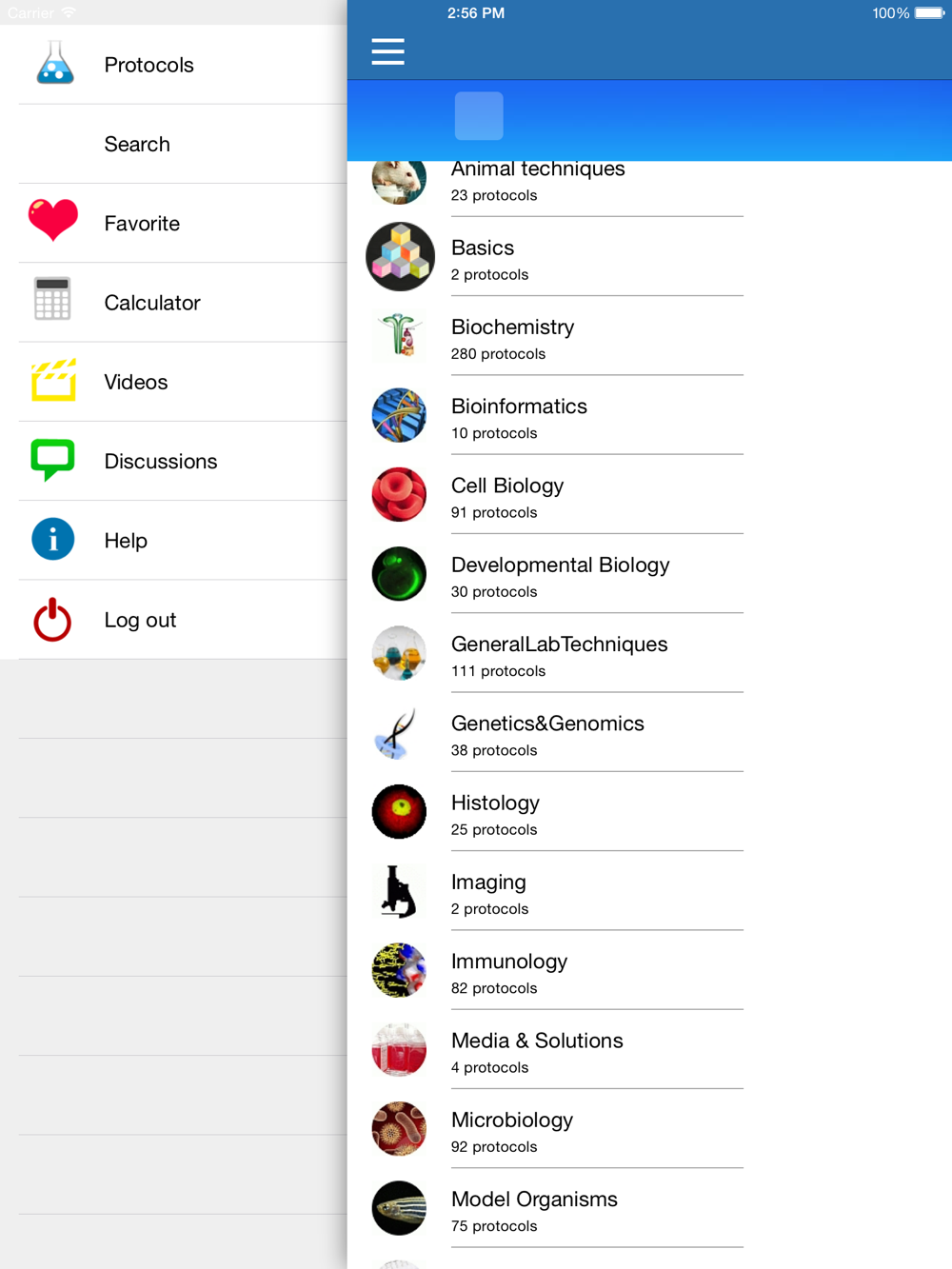Select the GeneralLabTechniques list row
The width and height of the screenshot is (952, 1269).
coord(554,653)
